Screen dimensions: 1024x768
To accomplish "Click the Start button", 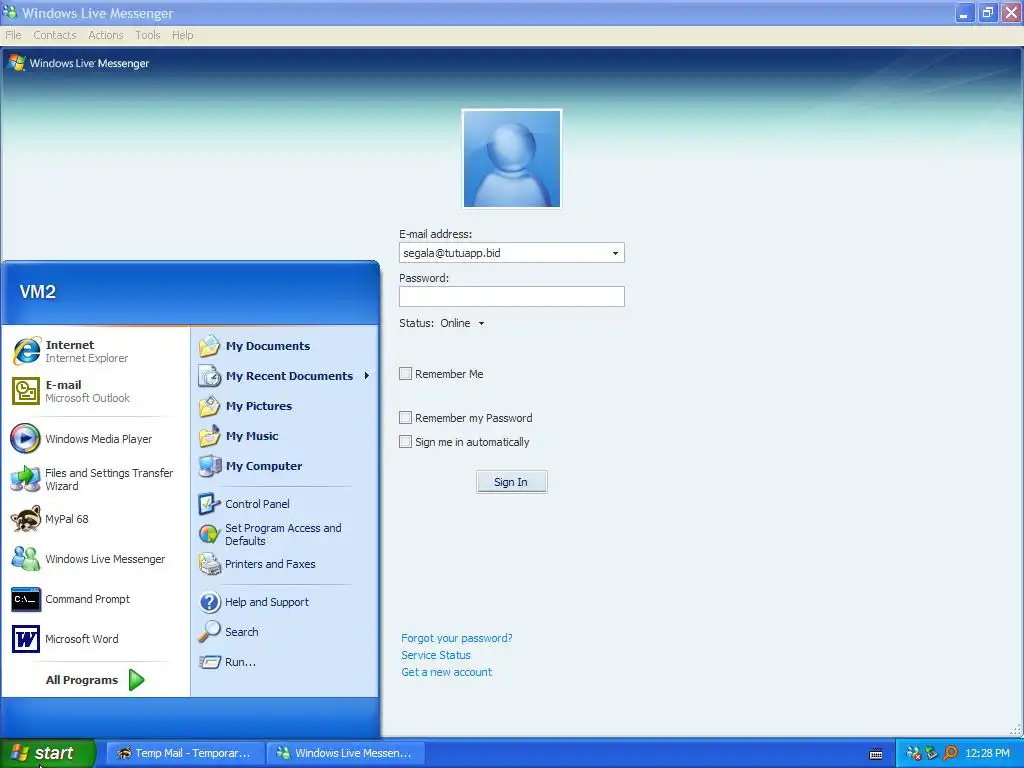I will click(x=47, y=753).
